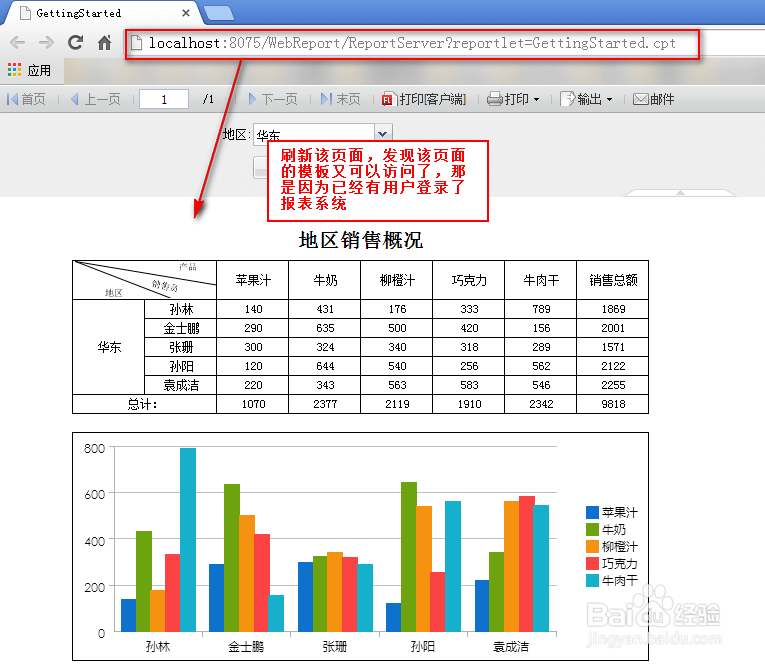Click the value 2255 in 销售总额 column
The width and height of the screenshot is (765, 666).
pos(613,385)
